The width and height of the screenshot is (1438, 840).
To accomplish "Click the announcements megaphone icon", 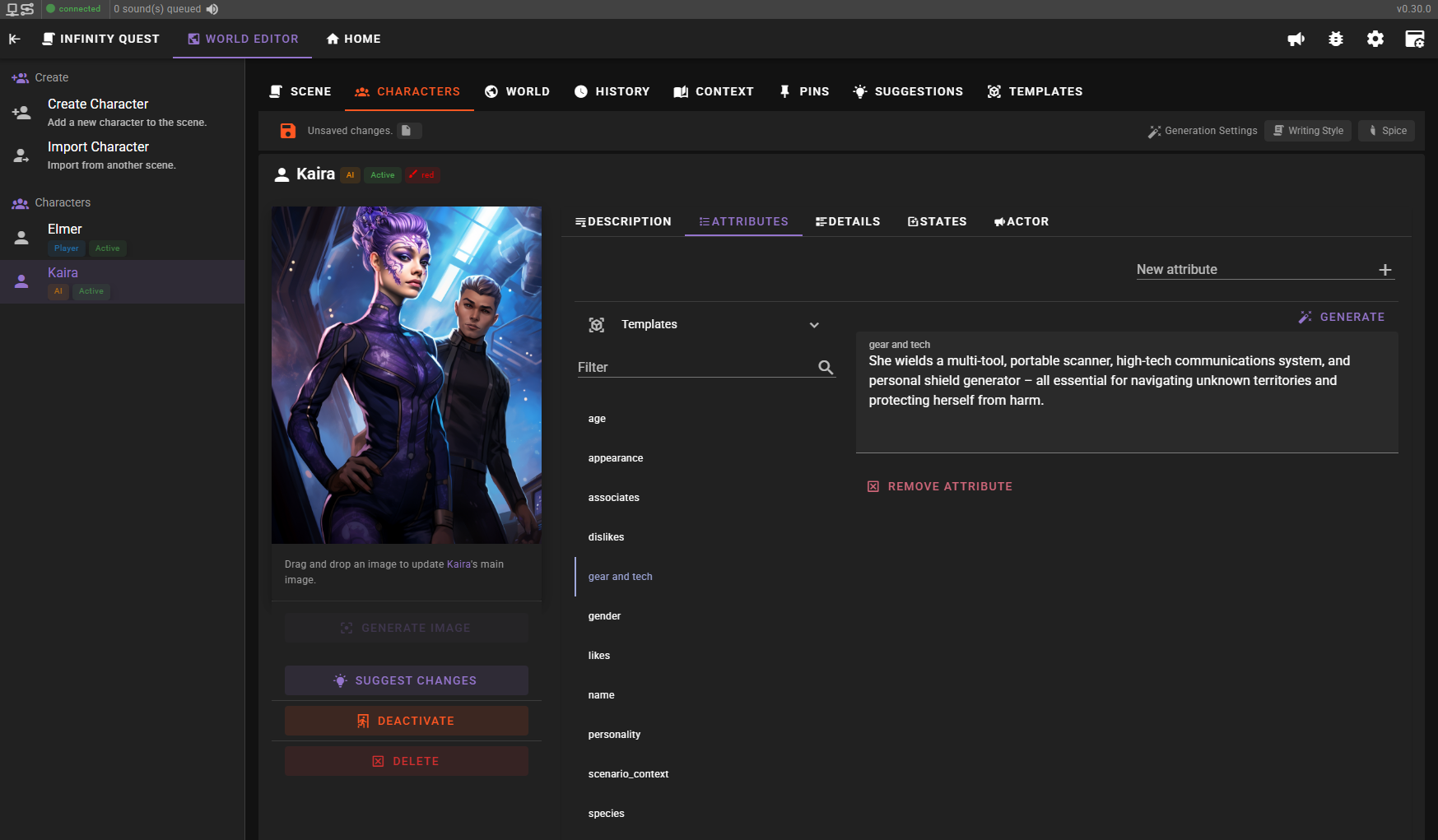I will pos(1296,39).
